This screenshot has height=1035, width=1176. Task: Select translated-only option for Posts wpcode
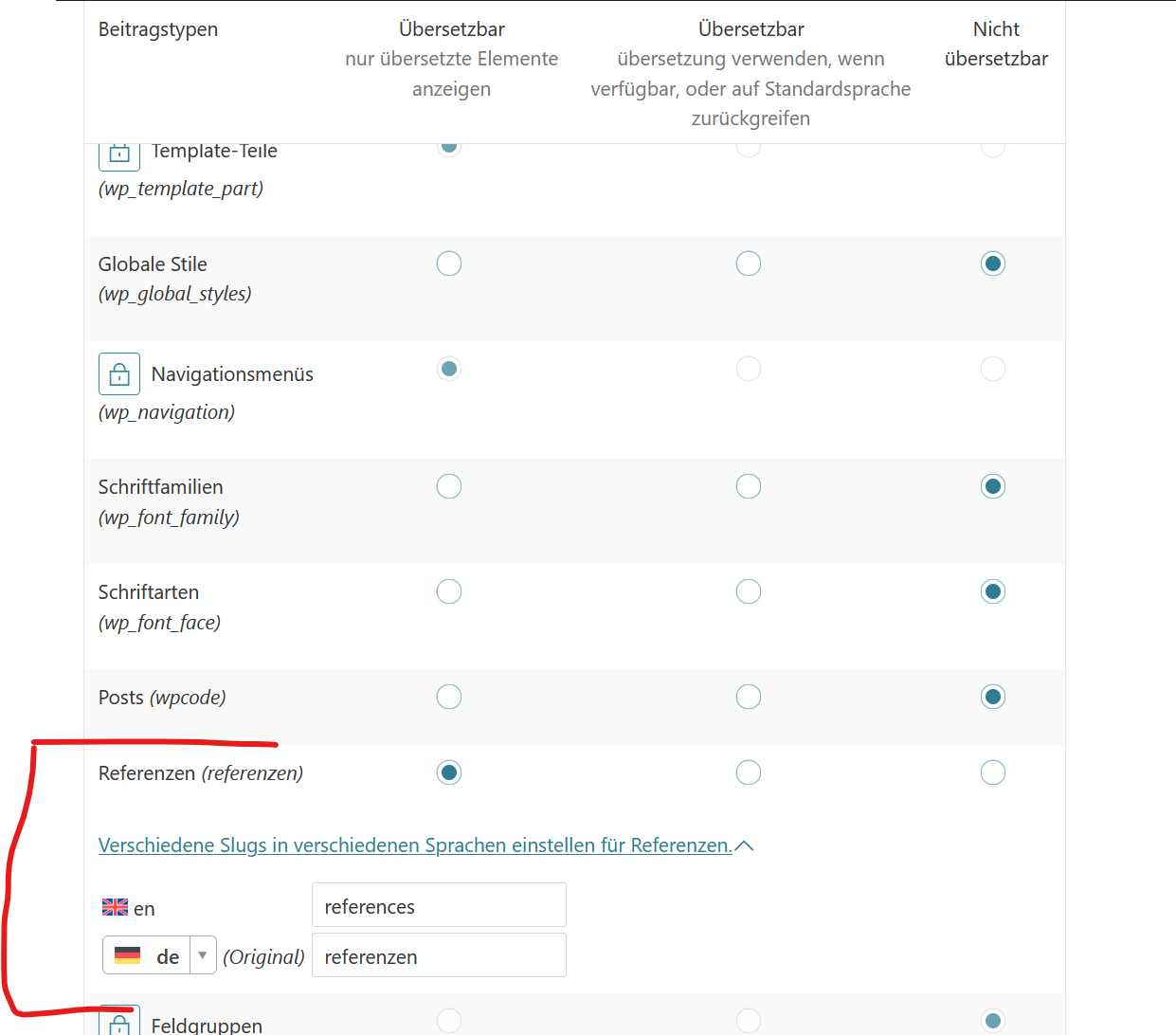449,697
